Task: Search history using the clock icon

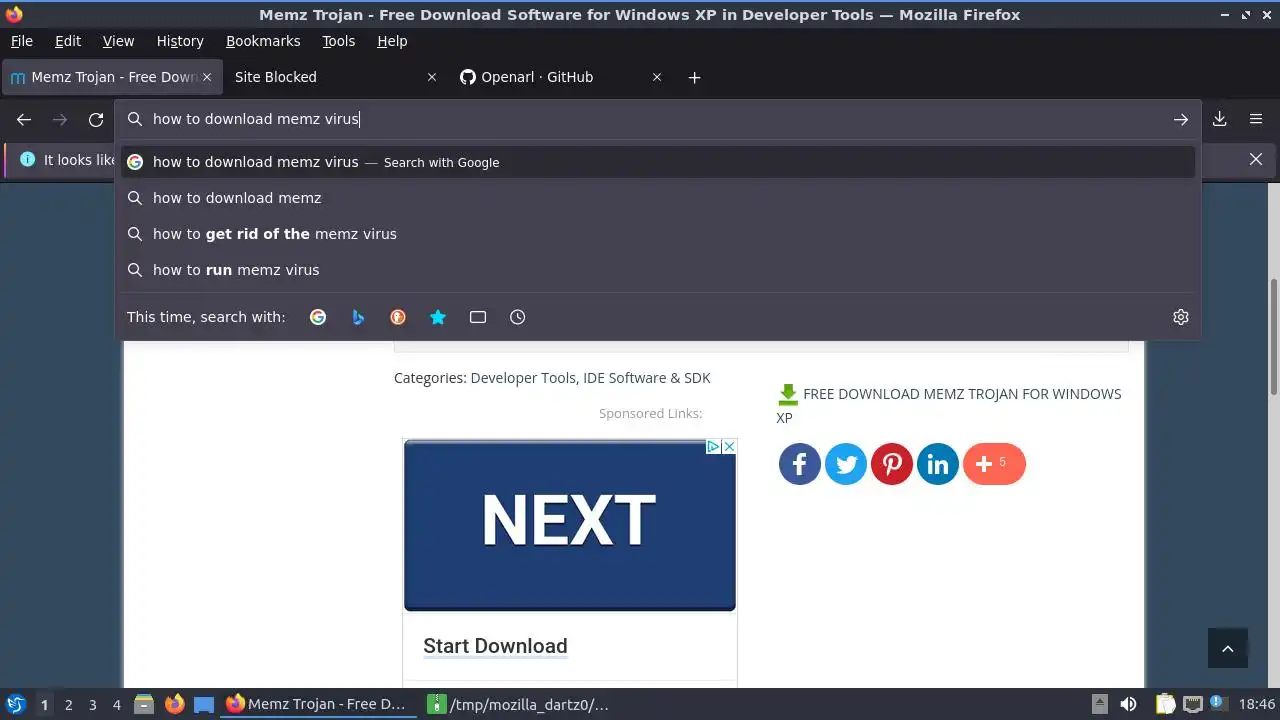Action: point(517,317)
